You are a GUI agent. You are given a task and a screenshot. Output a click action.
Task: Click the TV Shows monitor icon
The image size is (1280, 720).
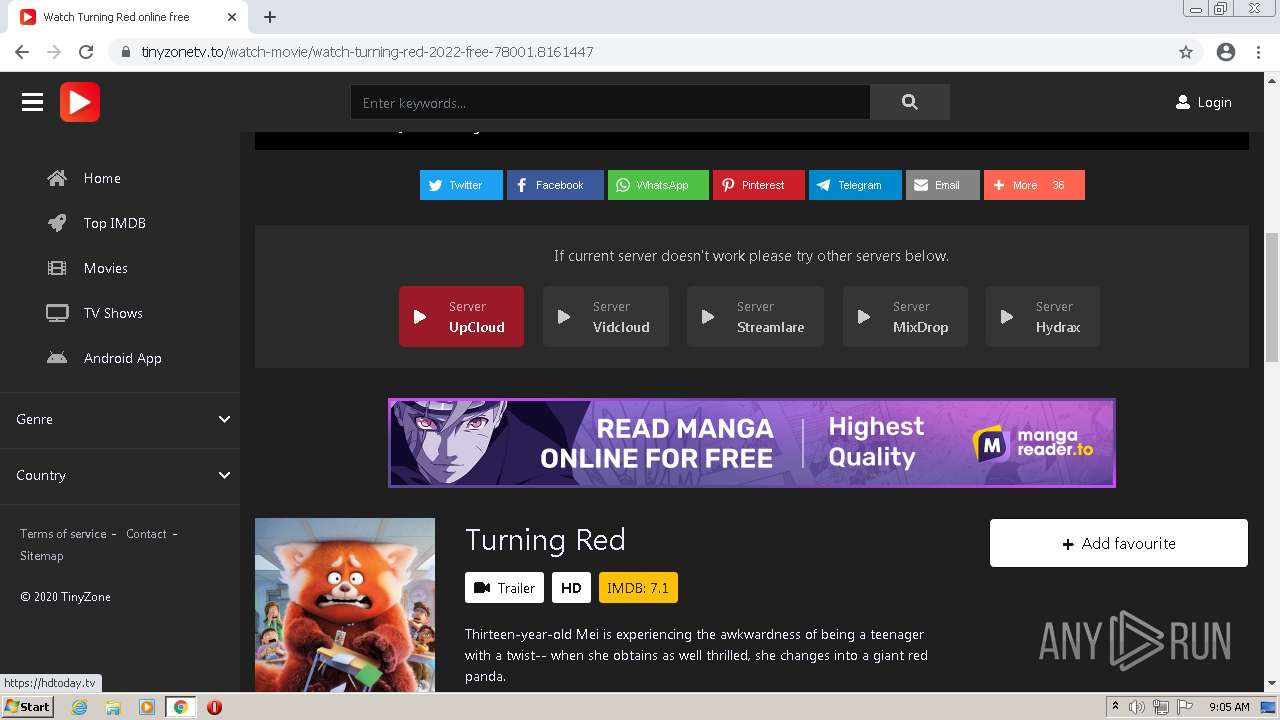click(57, 313)
